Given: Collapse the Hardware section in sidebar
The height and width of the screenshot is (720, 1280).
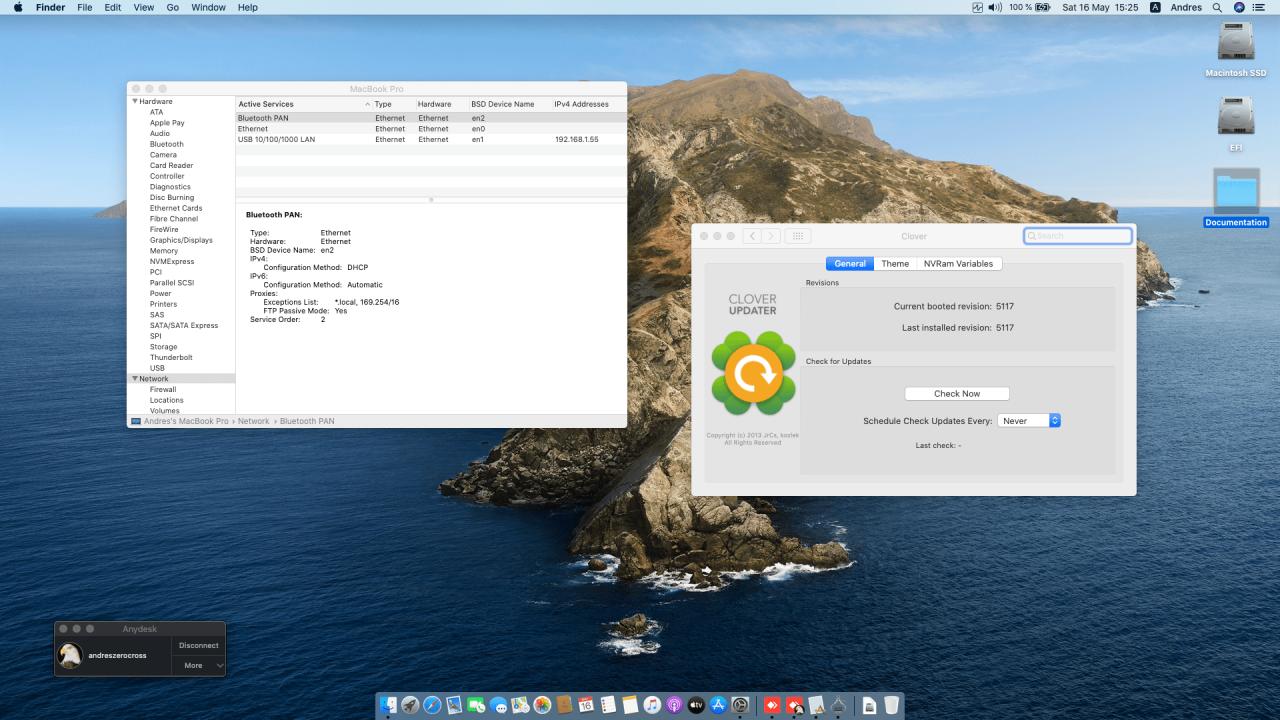Looking at the screenshot, I should pyautogui.click(x=135, y=101).
